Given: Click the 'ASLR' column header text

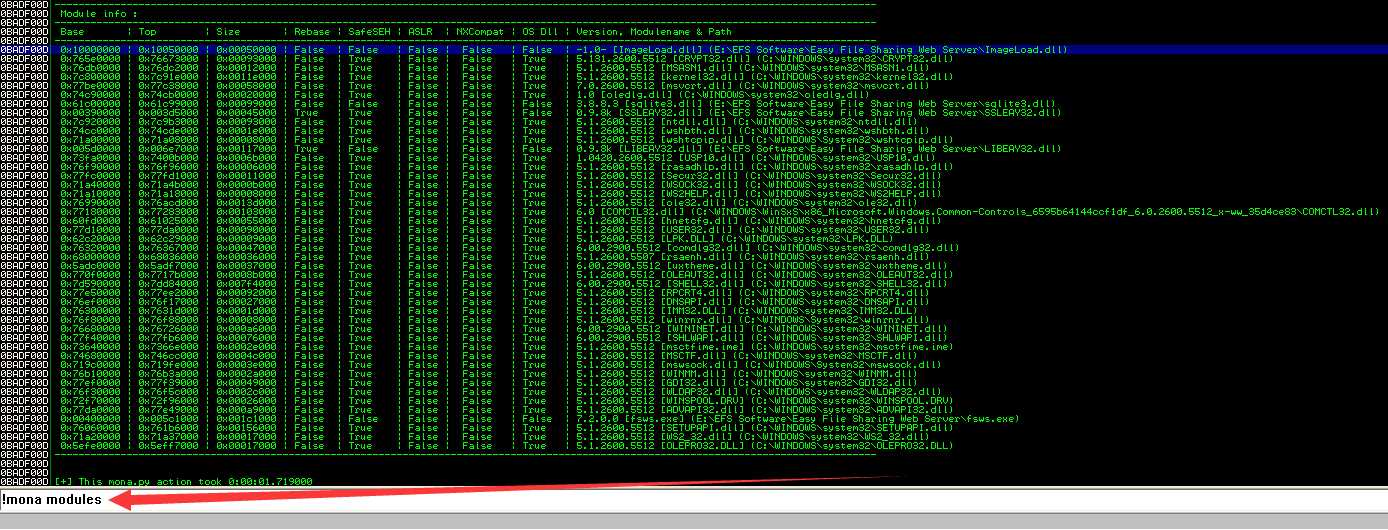Looking at the screenshot, I should (x=418, y=32).
